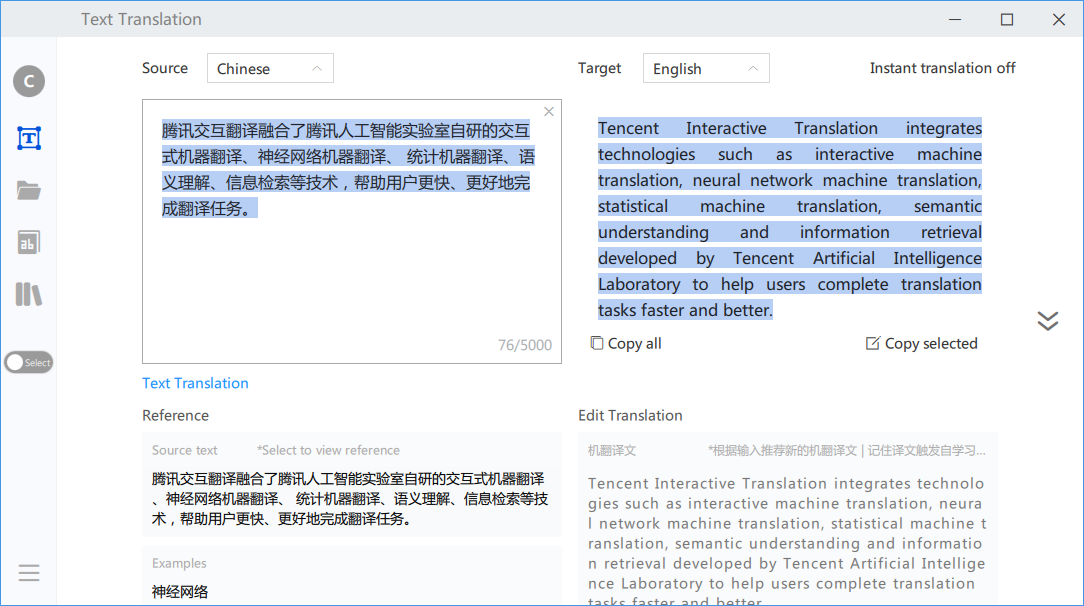Open the Target language dropdown showing English
Screen dimensions: 1084x606
pyautogui.click(x=706, y=68)
